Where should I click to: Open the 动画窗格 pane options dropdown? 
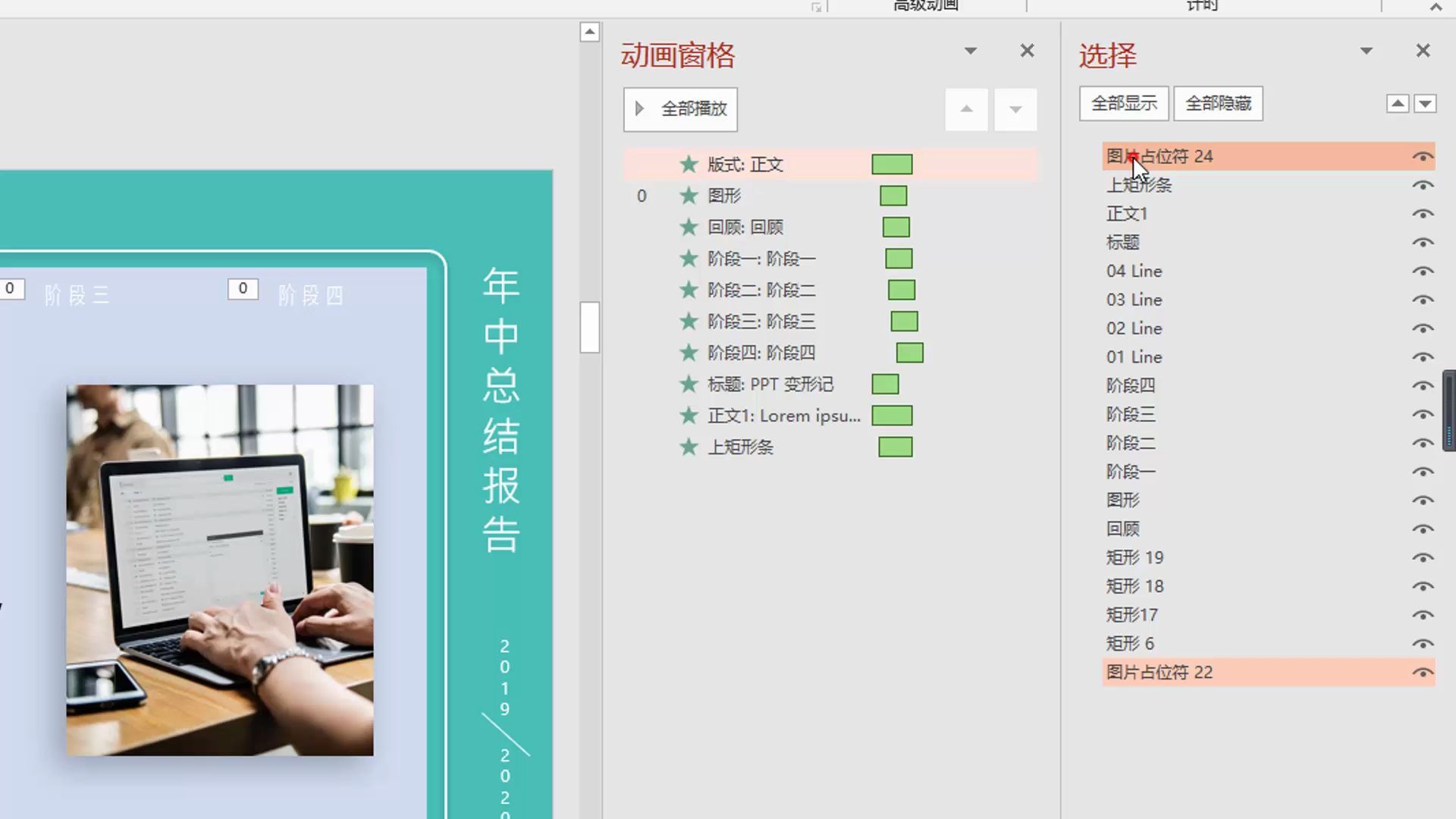(971, 51)
